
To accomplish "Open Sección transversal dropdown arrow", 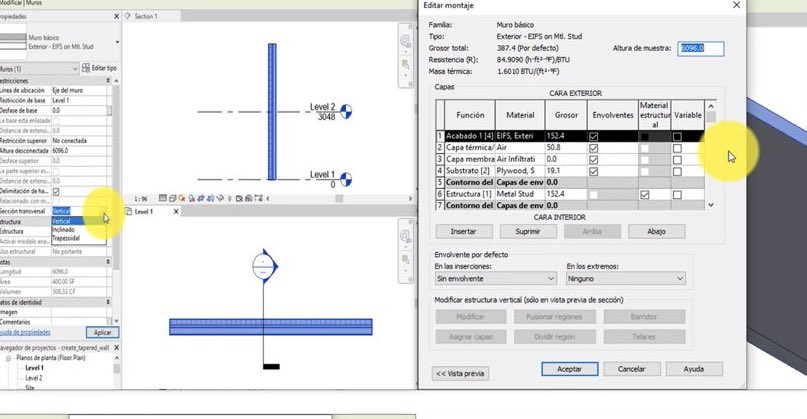I will pos(104,212).
